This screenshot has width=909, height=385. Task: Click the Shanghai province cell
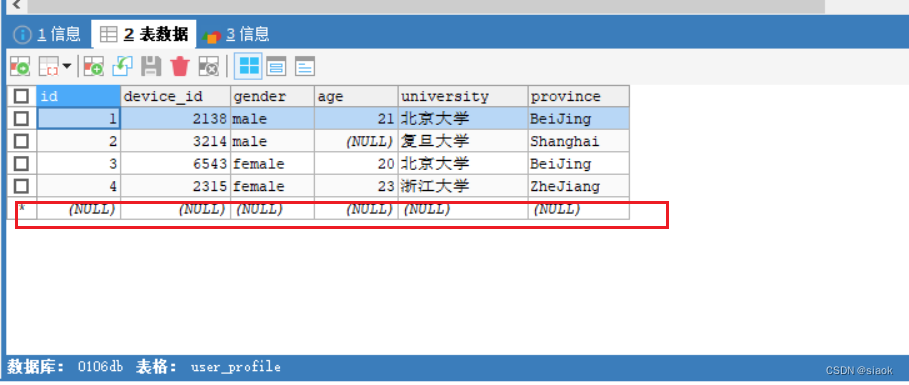click(579, 141)
